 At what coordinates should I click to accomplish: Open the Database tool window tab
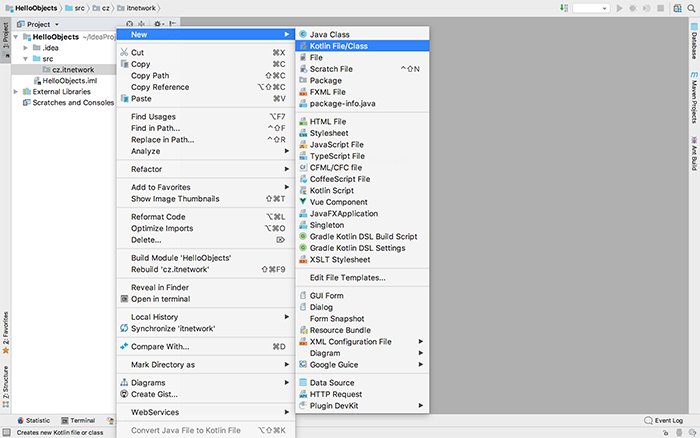click(x=693, y=44)
